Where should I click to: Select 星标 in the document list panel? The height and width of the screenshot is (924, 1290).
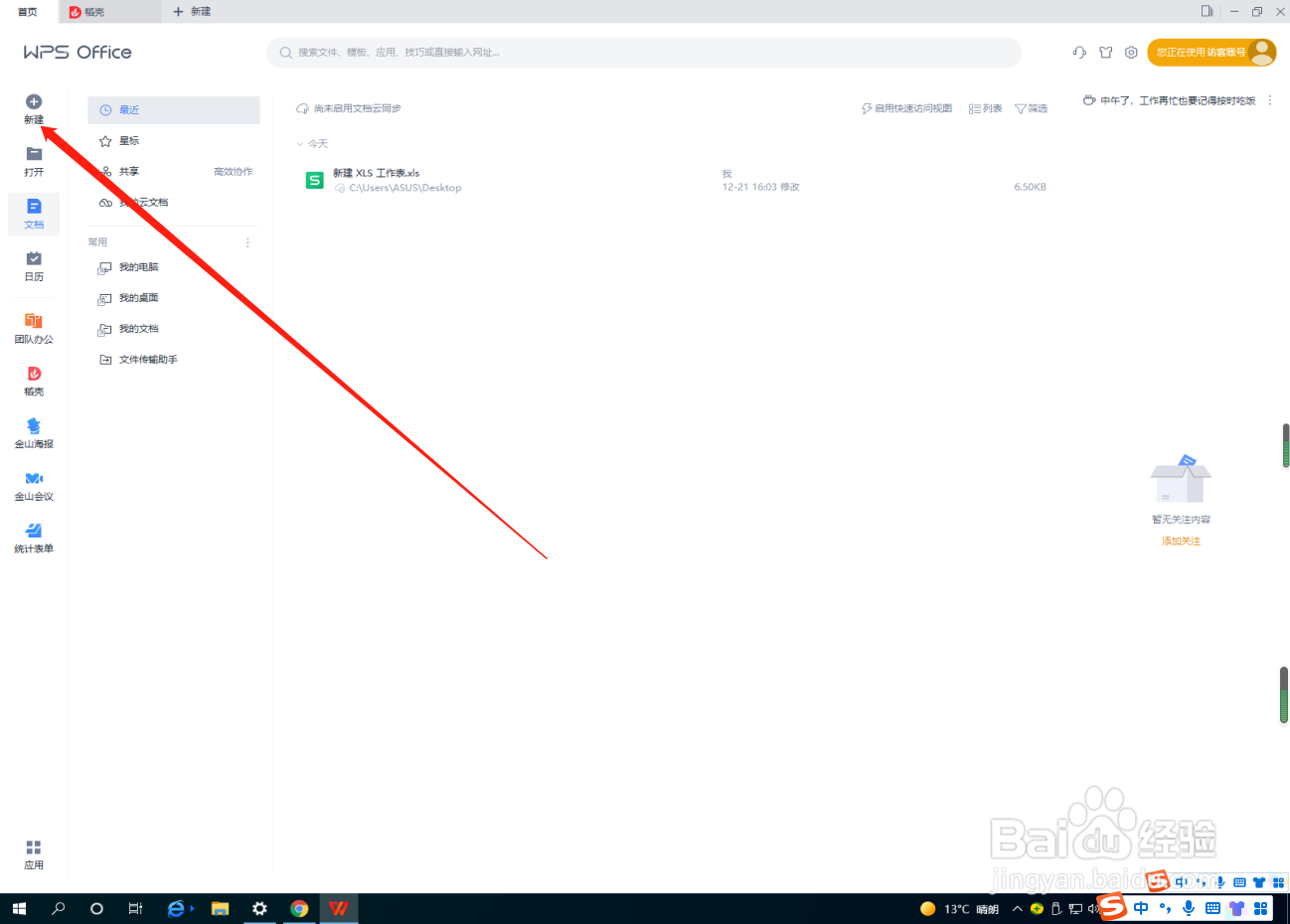click(x=127, y=140)
